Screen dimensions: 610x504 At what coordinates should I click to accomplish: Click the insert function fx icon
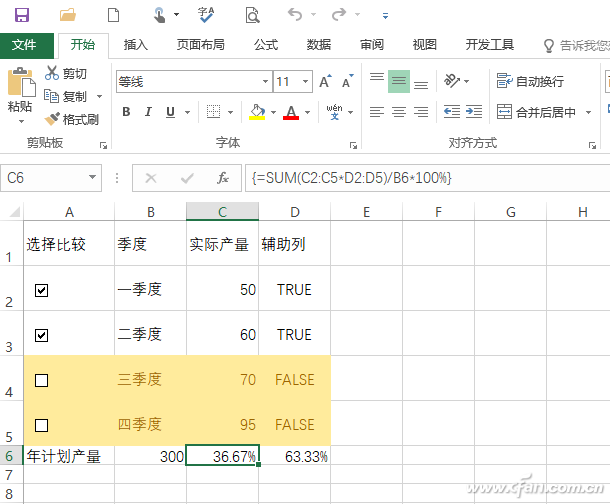pos(223,178)
